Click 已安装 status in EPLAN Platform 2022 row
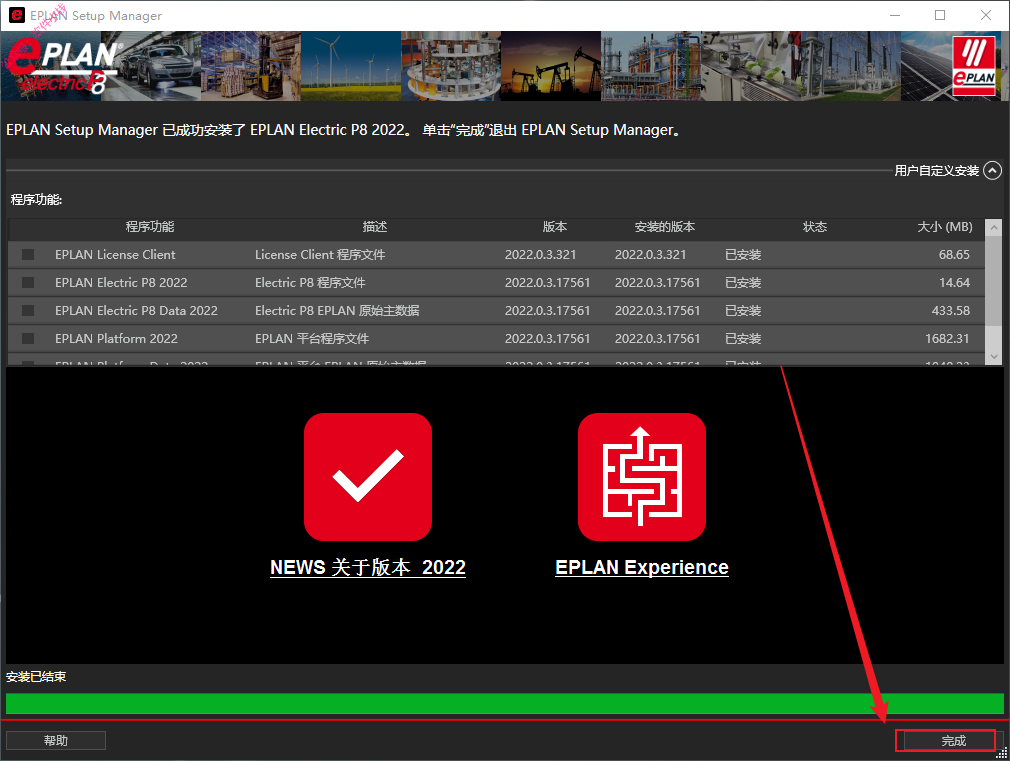The height and width of the screenshot is (761, 1010). [x=743, y=338]
